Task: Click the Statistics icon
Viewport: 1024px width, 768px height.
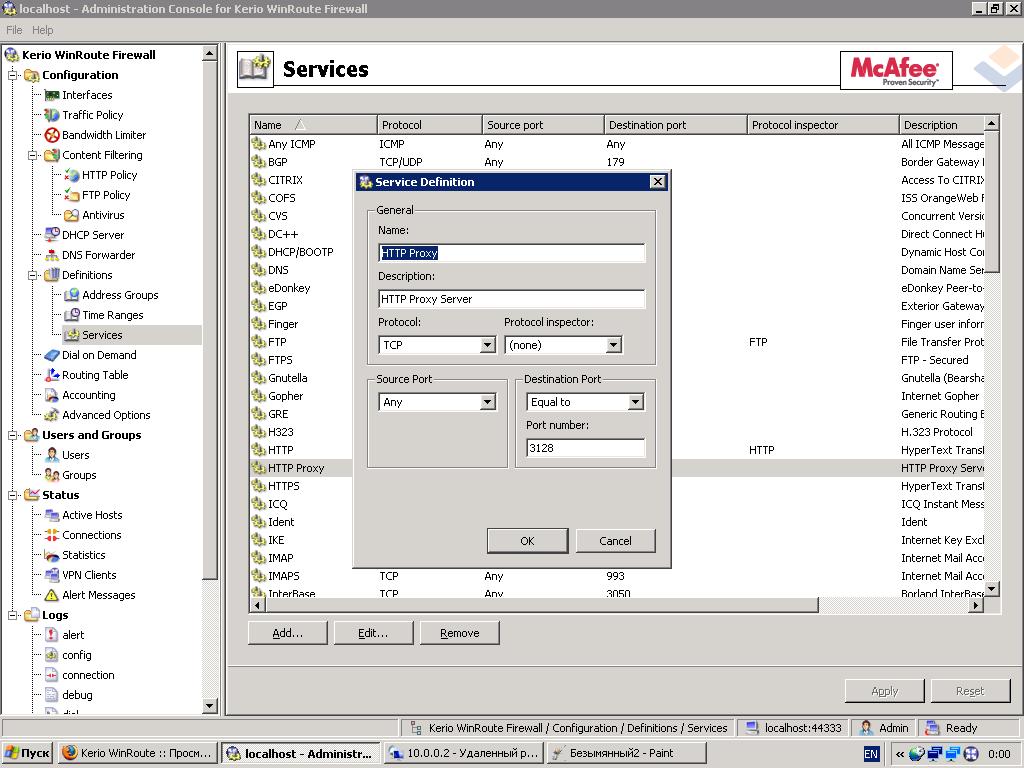Action: point(52,556)
